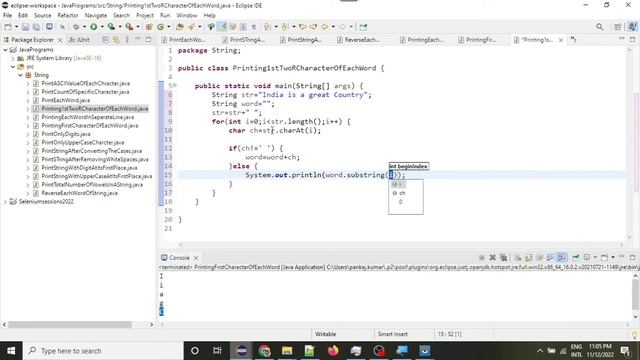Collapse the src folder node
This screenshot has width=640, height=360.
(13, 67)
